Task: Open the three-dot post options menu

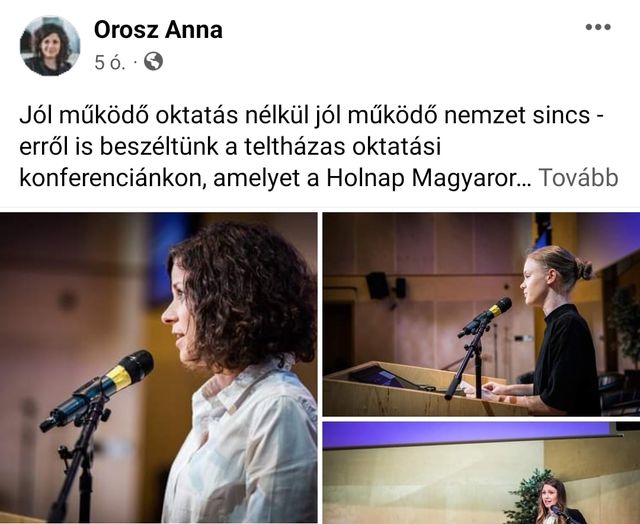Action: tap(598, 27)
